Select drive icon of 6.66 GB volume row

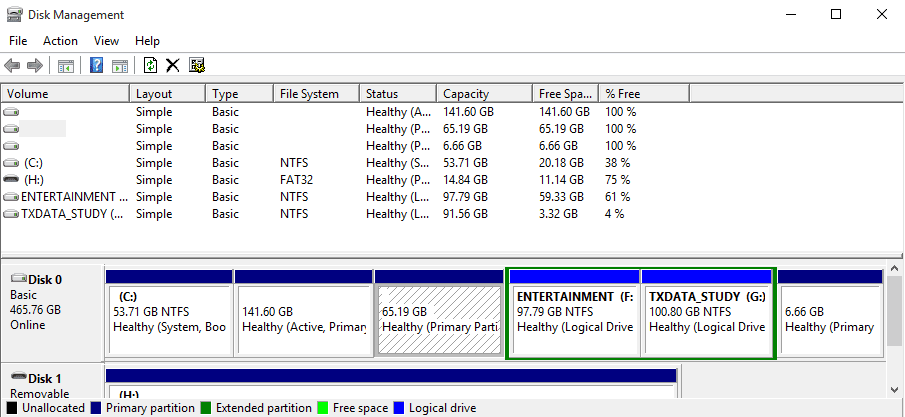coord(11,146)
